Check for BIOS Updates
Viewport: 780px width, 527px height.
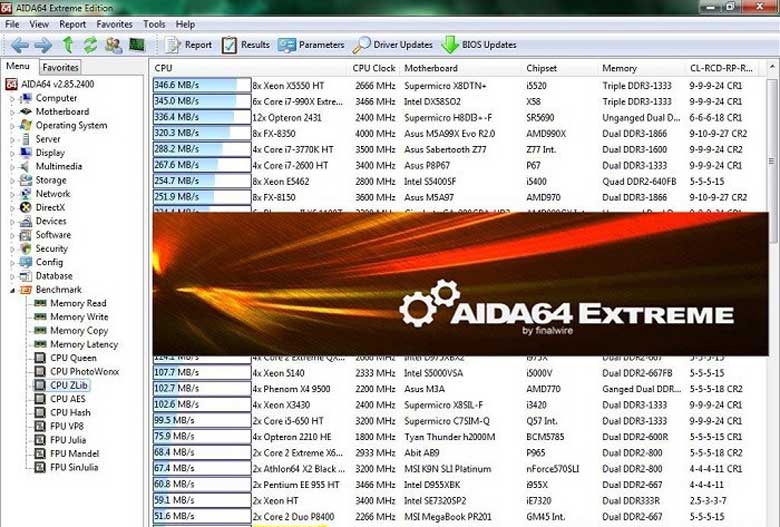coord(479,45)
